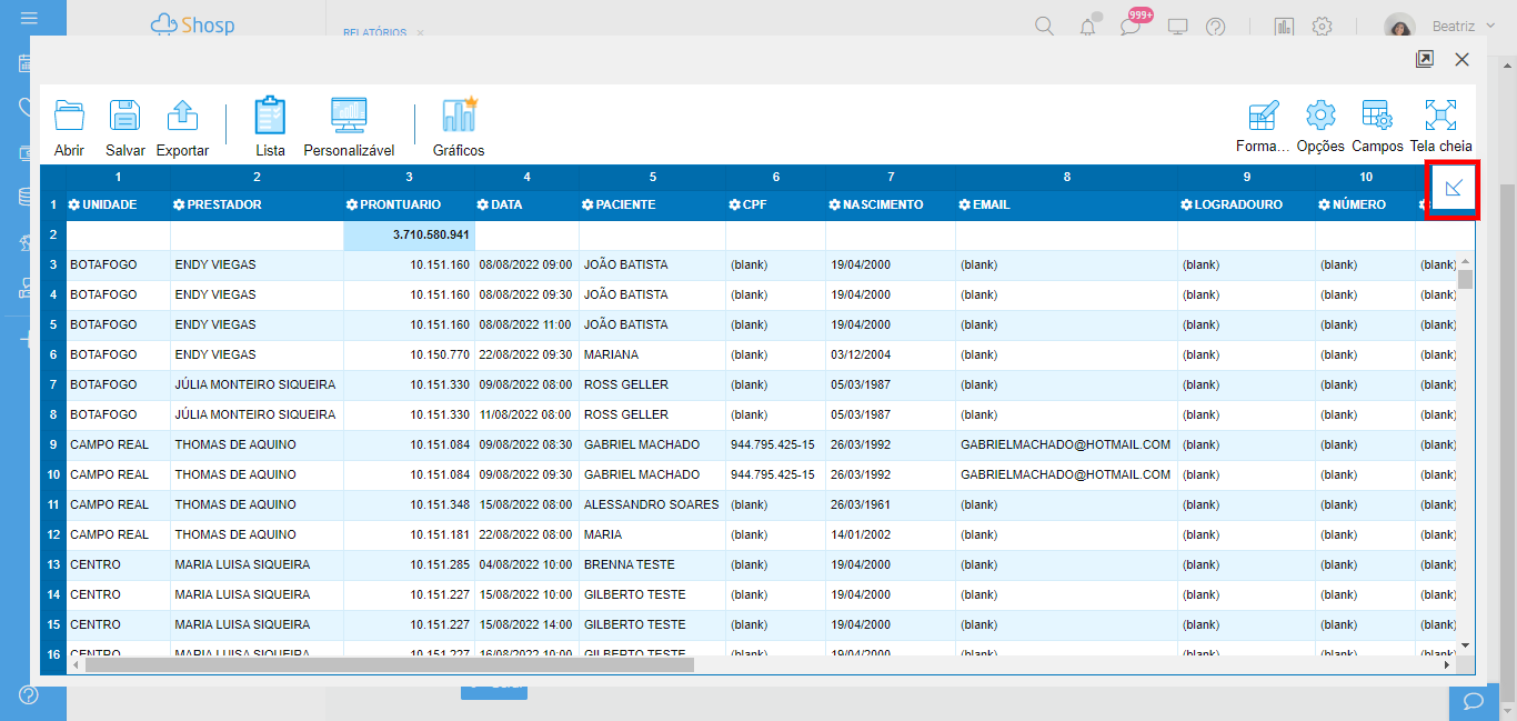Switch to Lista view
Viewport: 1517px width, 721px height.
coord(270,128)
